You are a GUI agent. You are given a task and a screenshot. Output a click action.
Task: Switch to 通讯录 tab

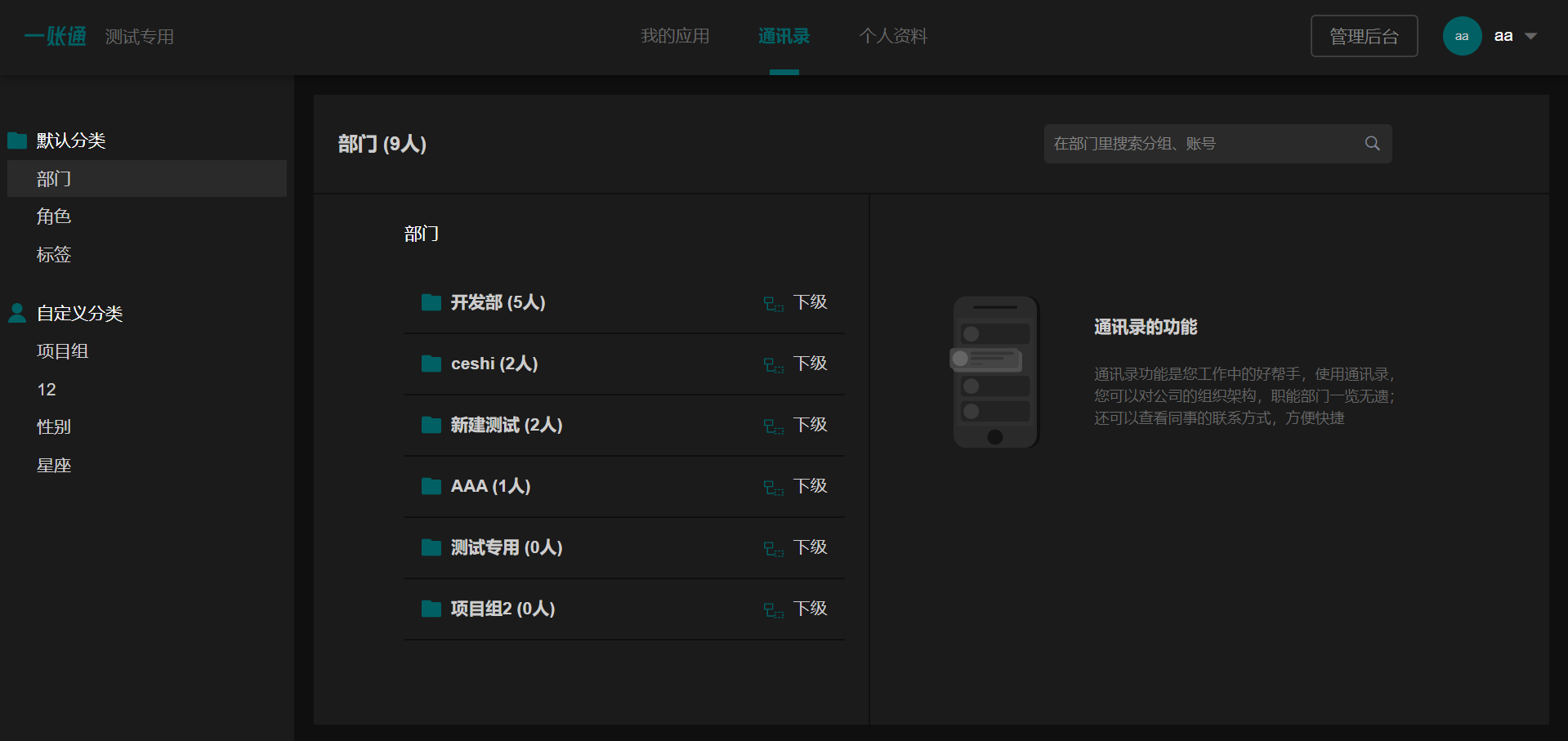coord(784,36)
